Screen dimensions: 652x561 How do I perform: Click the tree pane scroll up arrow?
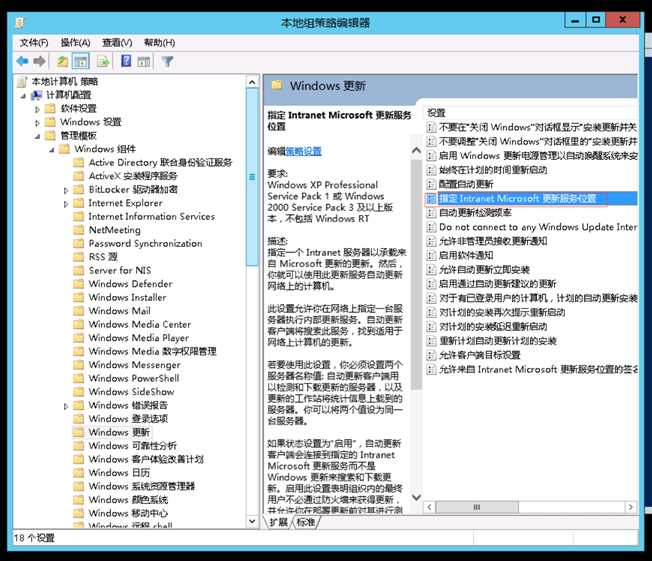coord(252,82)
